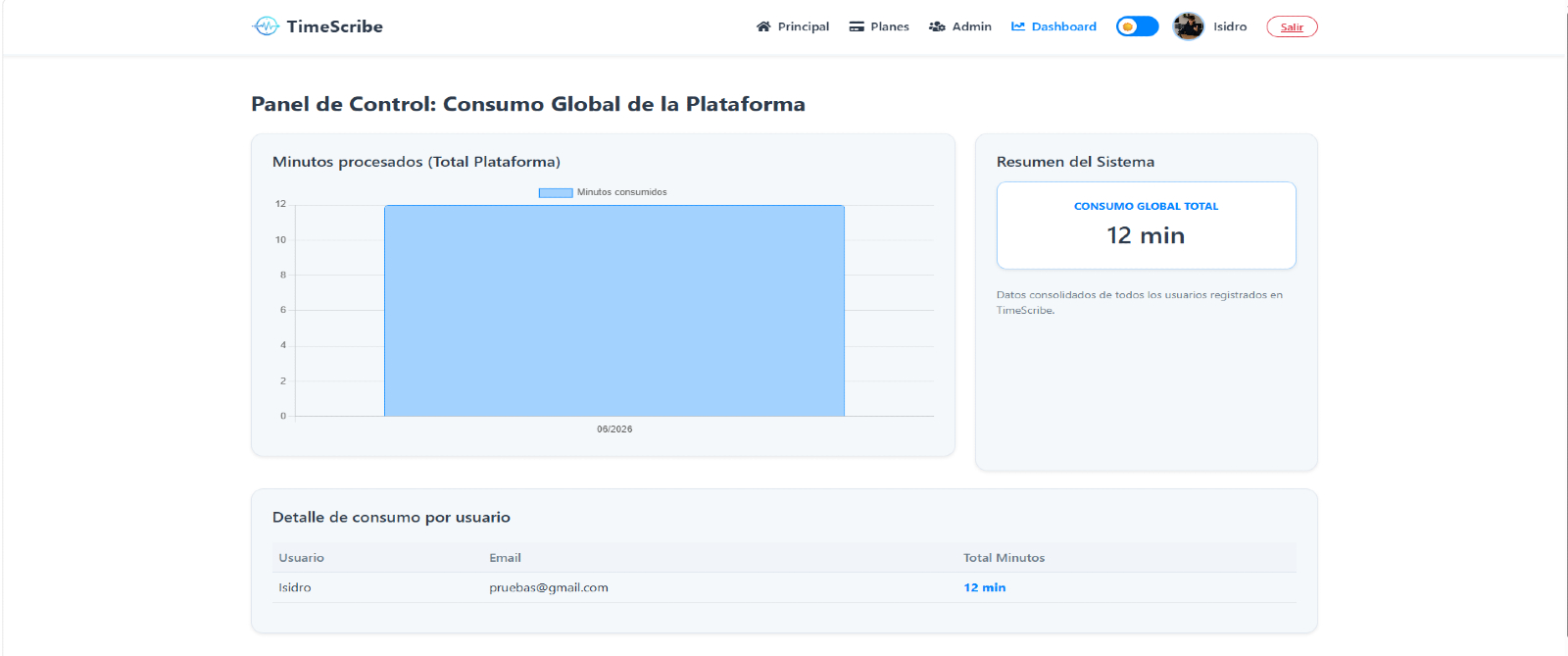Select the Panel de Control page heading
Screen dimensions: 1568x656
528,104
